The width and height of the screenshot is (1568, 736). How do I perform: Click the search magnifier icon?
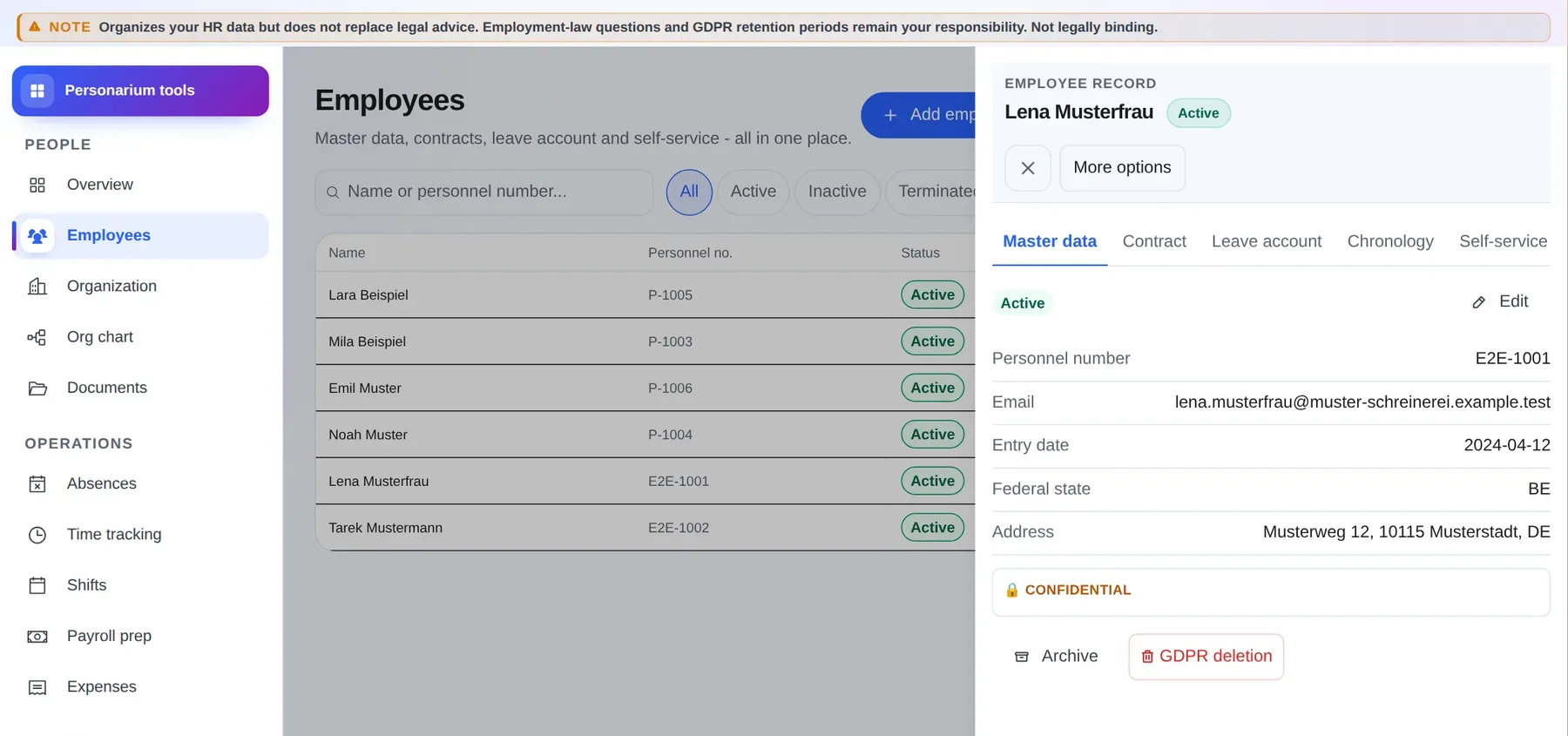[333, 192]
